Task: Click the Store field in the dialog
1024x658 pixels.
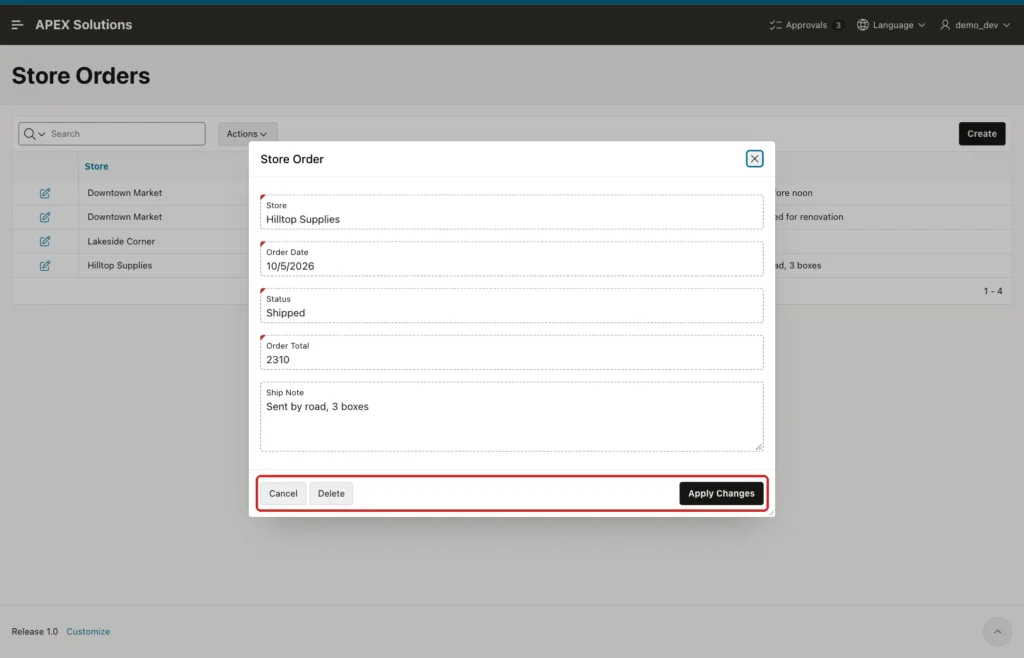Action: pos(511,212)
